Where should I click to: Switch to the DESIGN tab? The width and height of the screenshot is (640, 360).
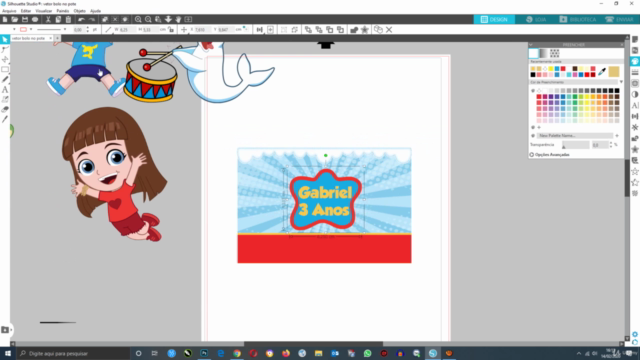coord(494,19)
